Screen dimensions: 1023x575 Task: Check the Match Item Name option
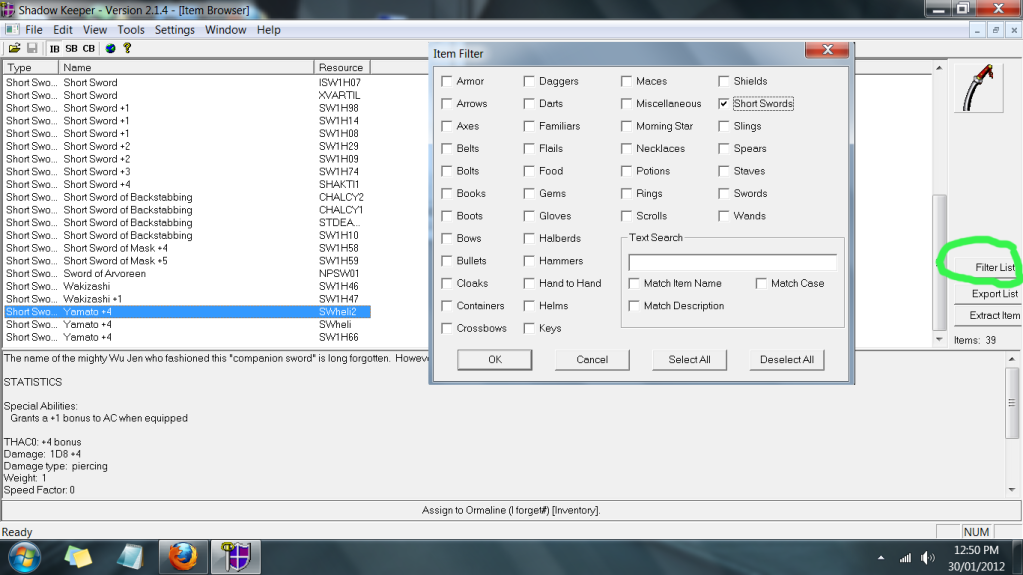pos(634,284)
